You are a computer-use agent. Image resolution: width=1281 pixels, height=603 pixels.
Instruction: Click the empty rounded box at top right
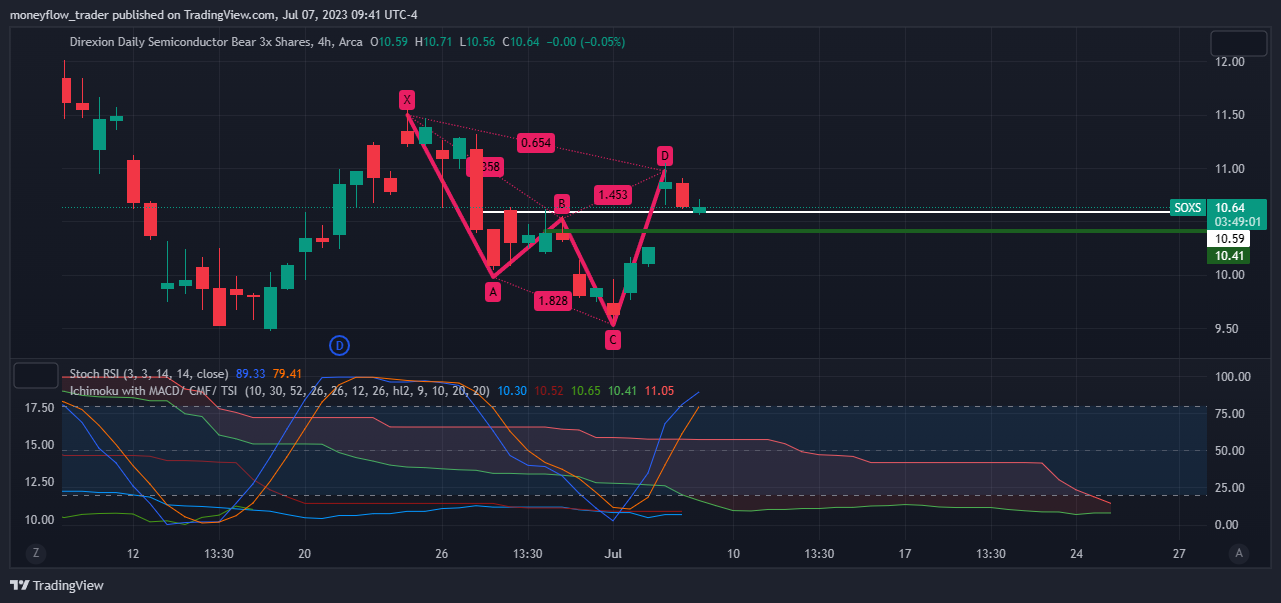tap(1240, 43)
